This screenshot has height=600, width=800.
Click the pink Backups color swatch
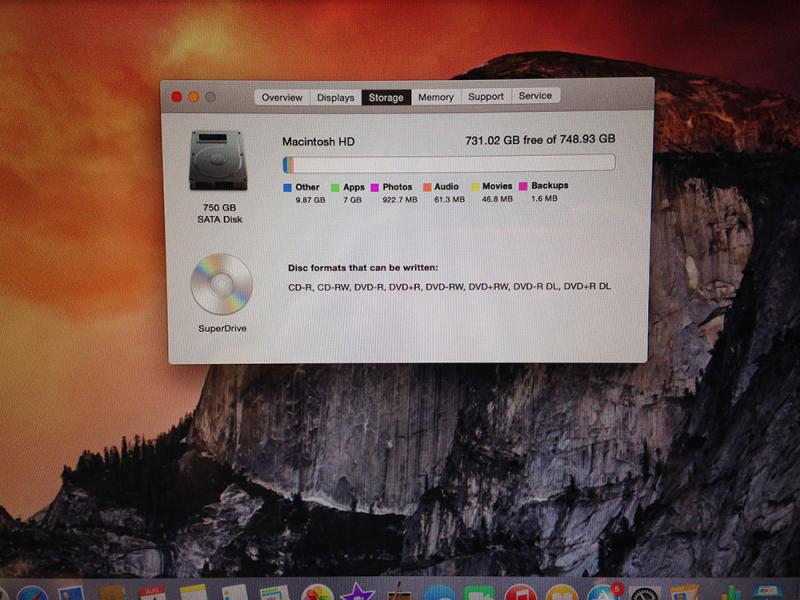(523, 186)
